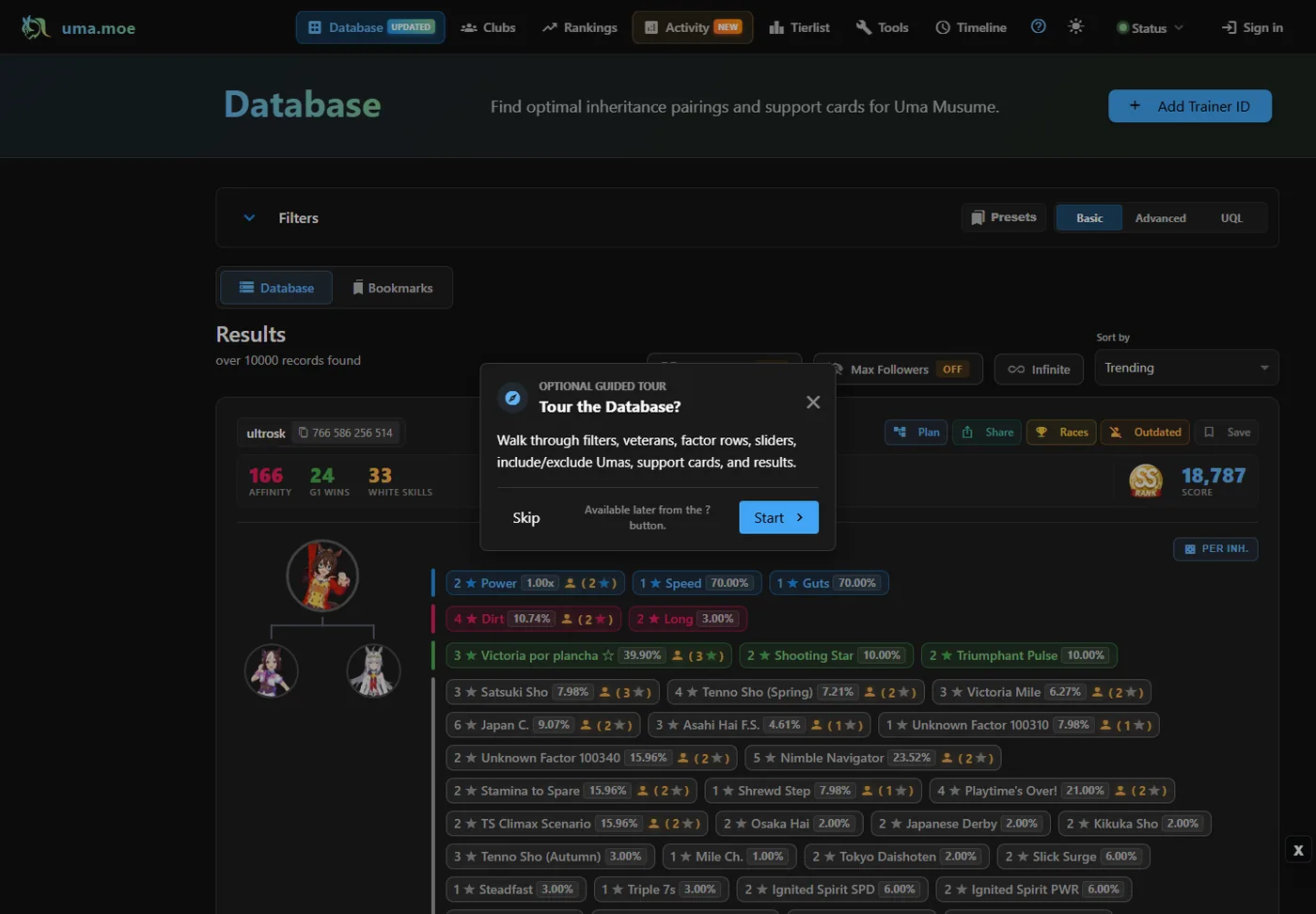Mark record as Outdated
1316x914 pixels.
1145,433
